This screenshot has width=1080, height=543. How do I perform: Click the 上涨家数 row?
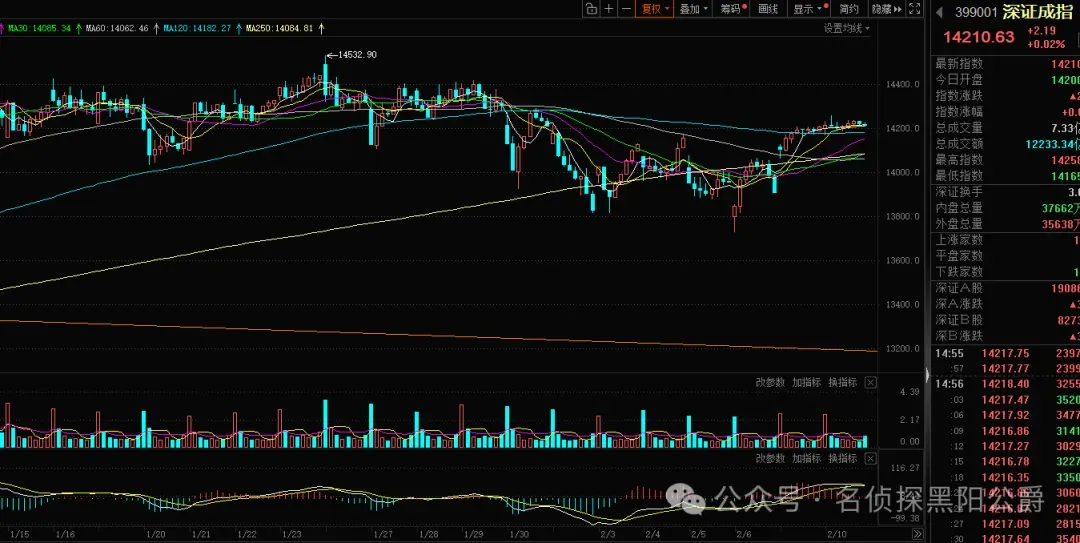1006,240
